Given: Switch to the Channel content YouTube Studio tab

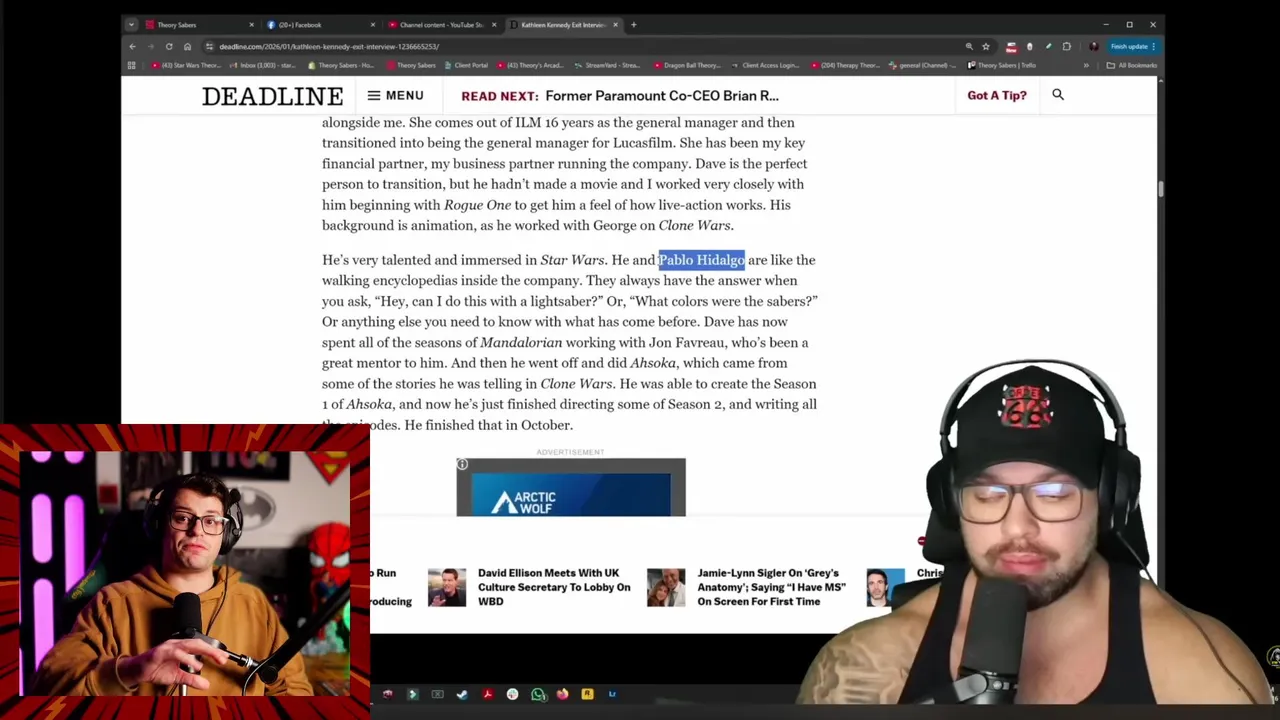Looking at the screenshot, I should tap(440, 25).
